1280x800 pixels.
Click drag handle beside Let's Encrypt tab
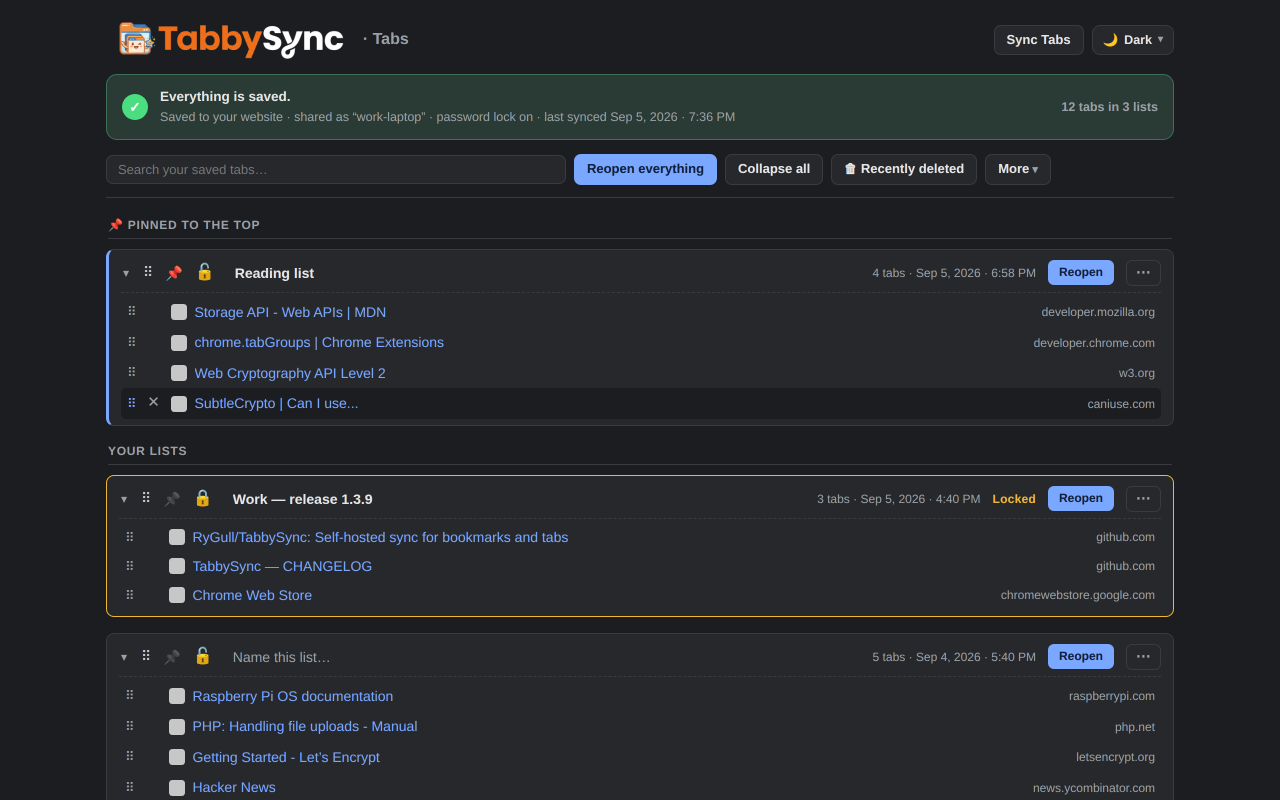tap(130, 757)
